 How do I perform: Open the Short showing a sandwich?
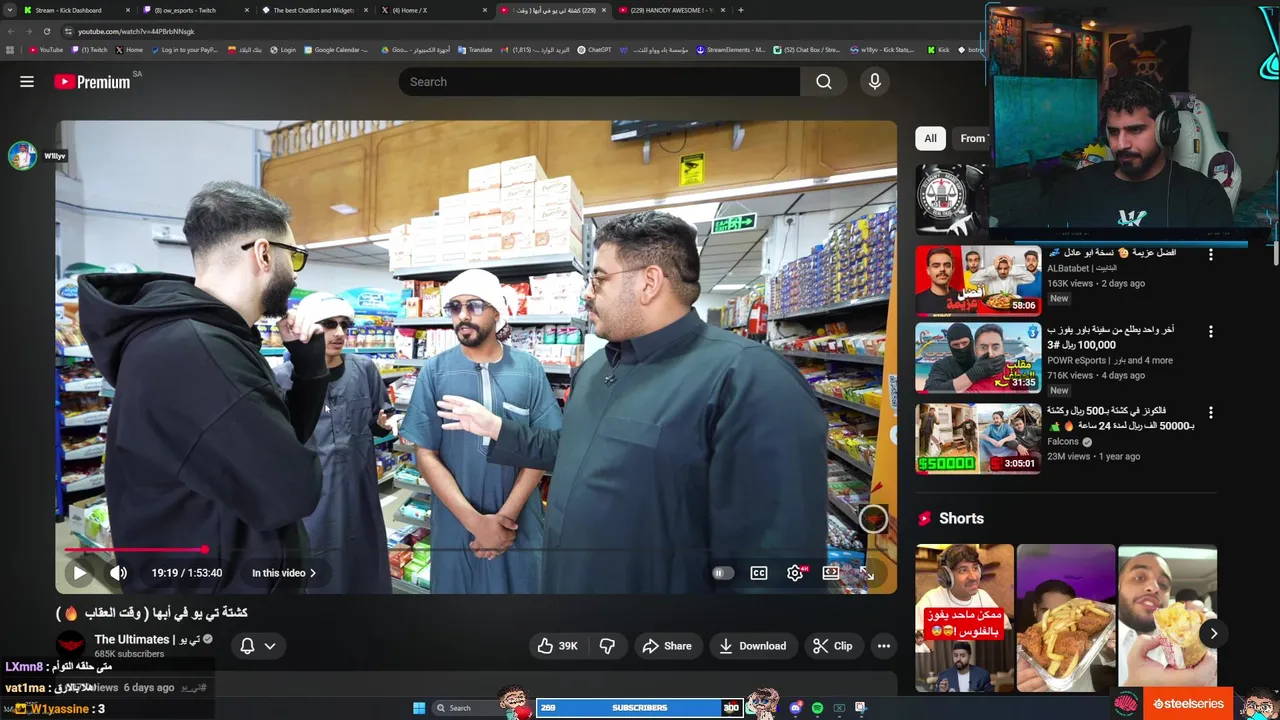(x=1167, y=617)
